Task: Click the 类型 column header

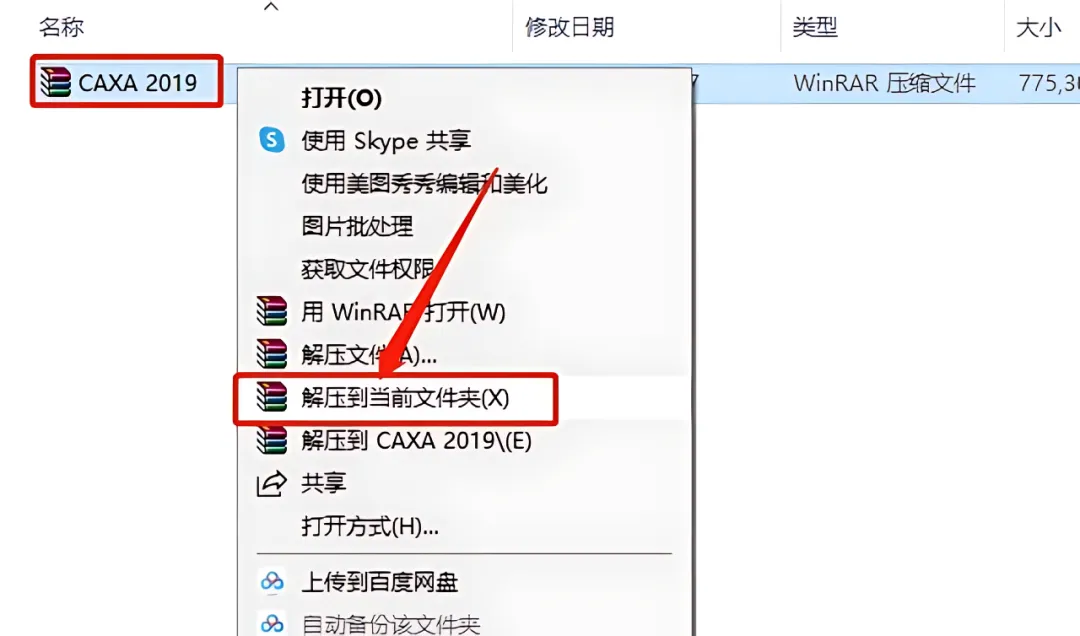Action: click(814, 28)
